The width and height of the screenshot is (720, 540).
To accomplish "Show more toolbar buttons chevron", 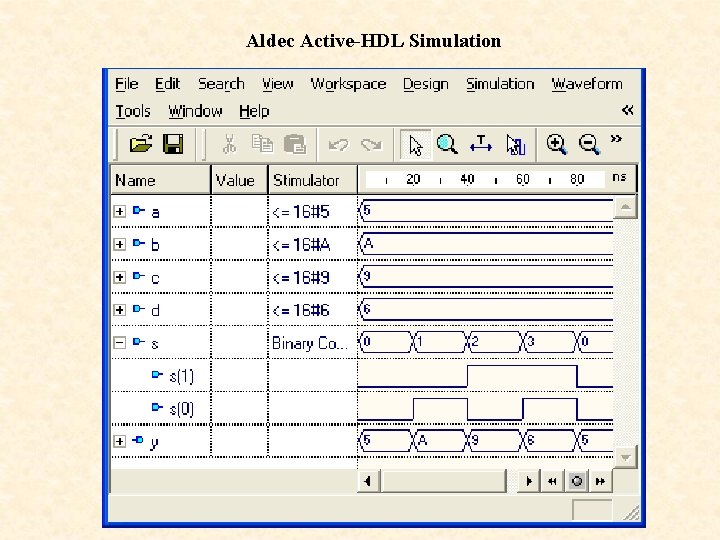I will [x=616, y=139].
